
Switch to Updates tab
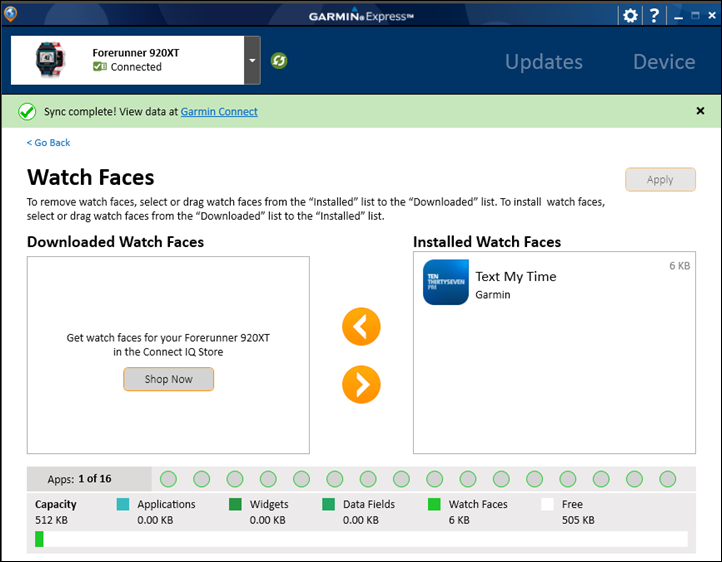point(544,62)
